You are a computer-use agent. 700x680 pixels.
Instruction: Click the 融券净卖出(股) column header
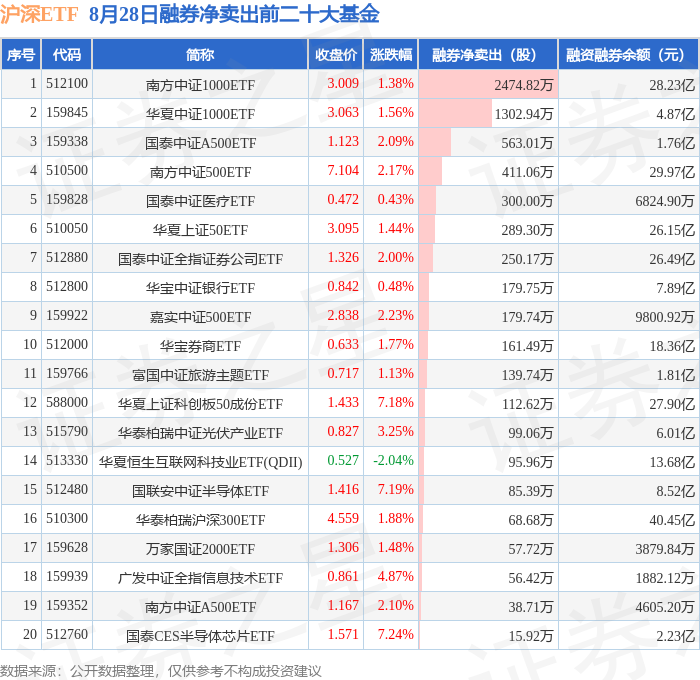[x=488, y=54]
